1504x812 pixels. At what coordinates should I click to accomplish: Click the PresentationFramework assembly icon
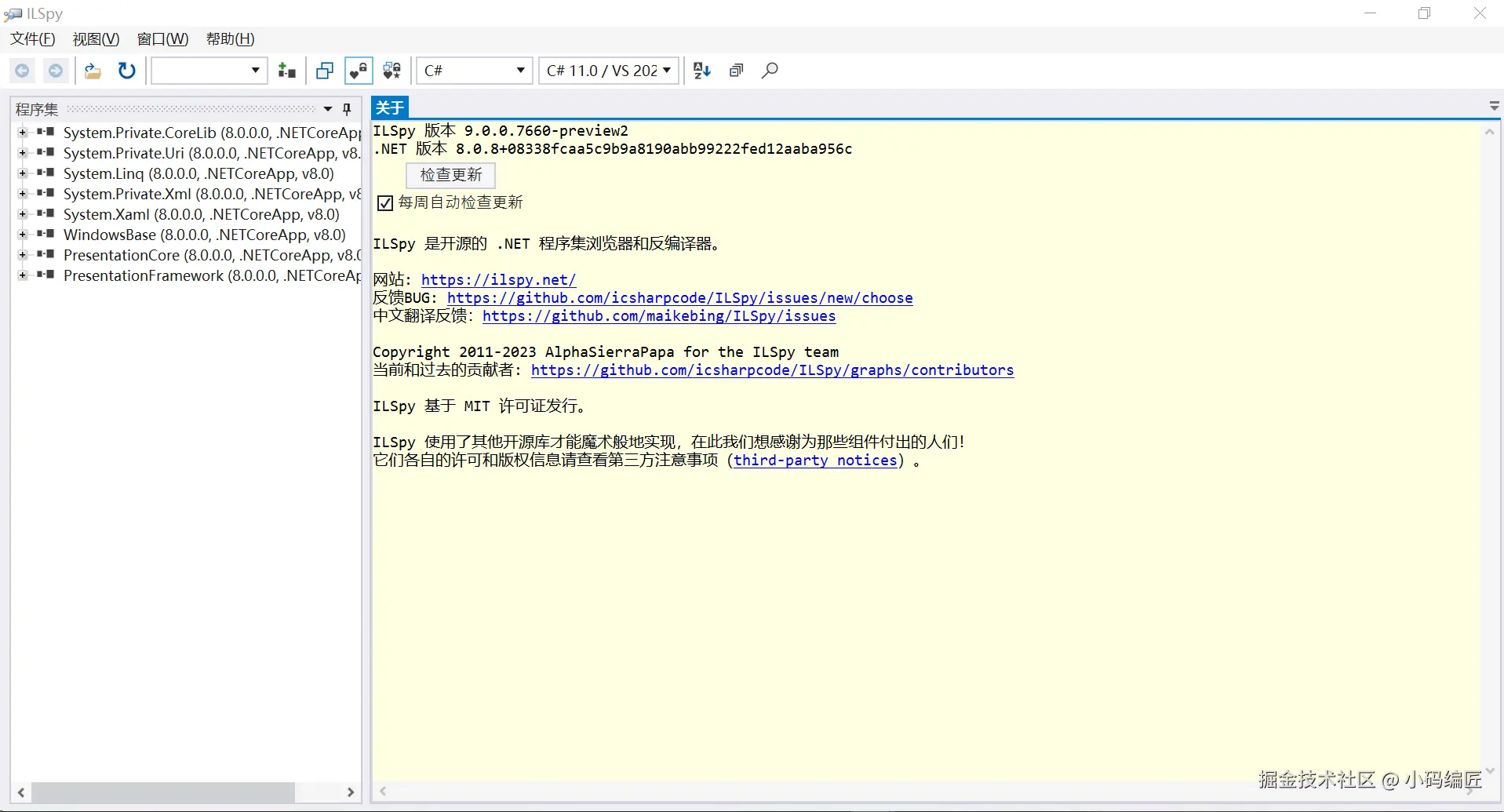(46, 275)
